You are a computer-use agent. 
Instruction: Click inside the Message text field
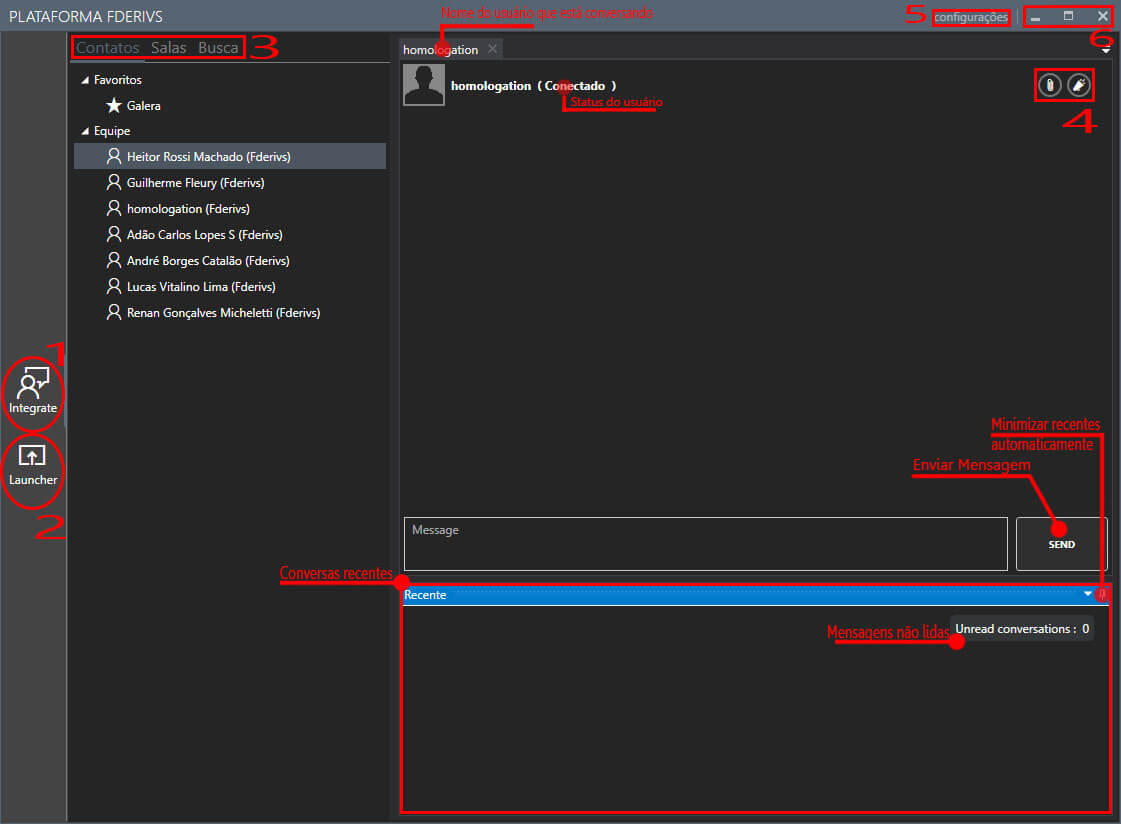[705, 543]
